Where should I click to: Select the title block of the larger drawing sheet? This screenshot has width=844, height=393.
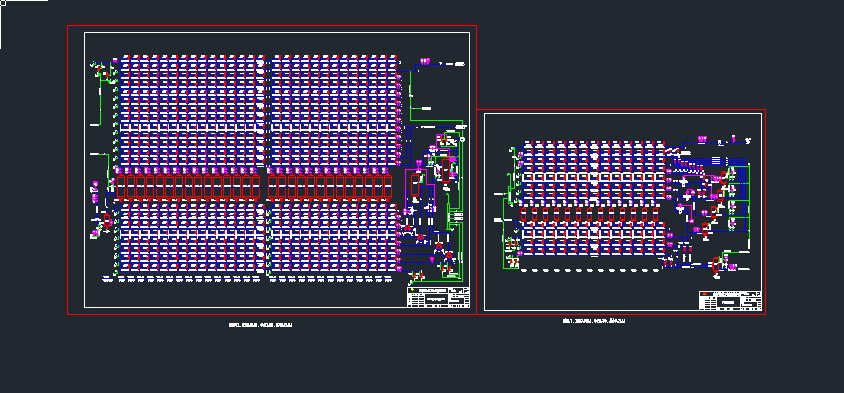pyautogui.click(x=438, y=297)
